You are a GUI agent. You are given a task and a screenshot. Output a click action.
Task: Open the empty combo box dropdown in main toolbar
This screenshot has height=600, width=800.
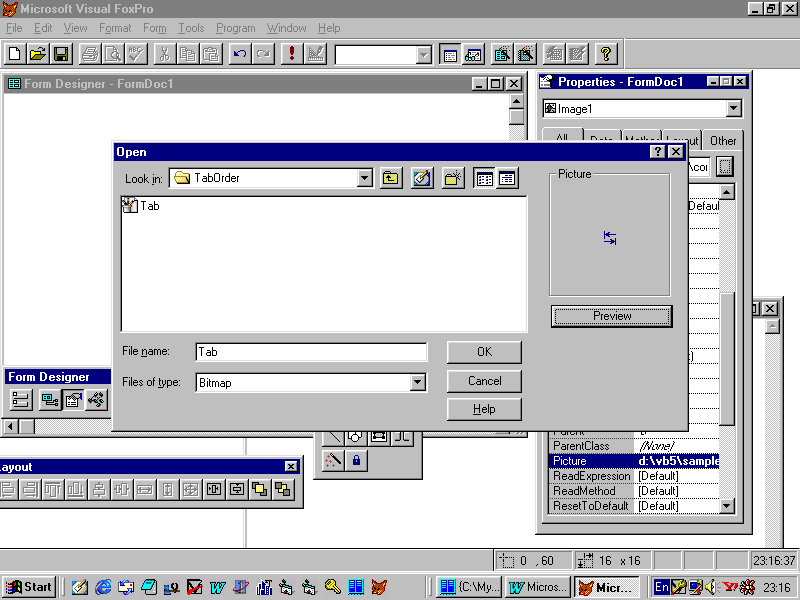423,55
